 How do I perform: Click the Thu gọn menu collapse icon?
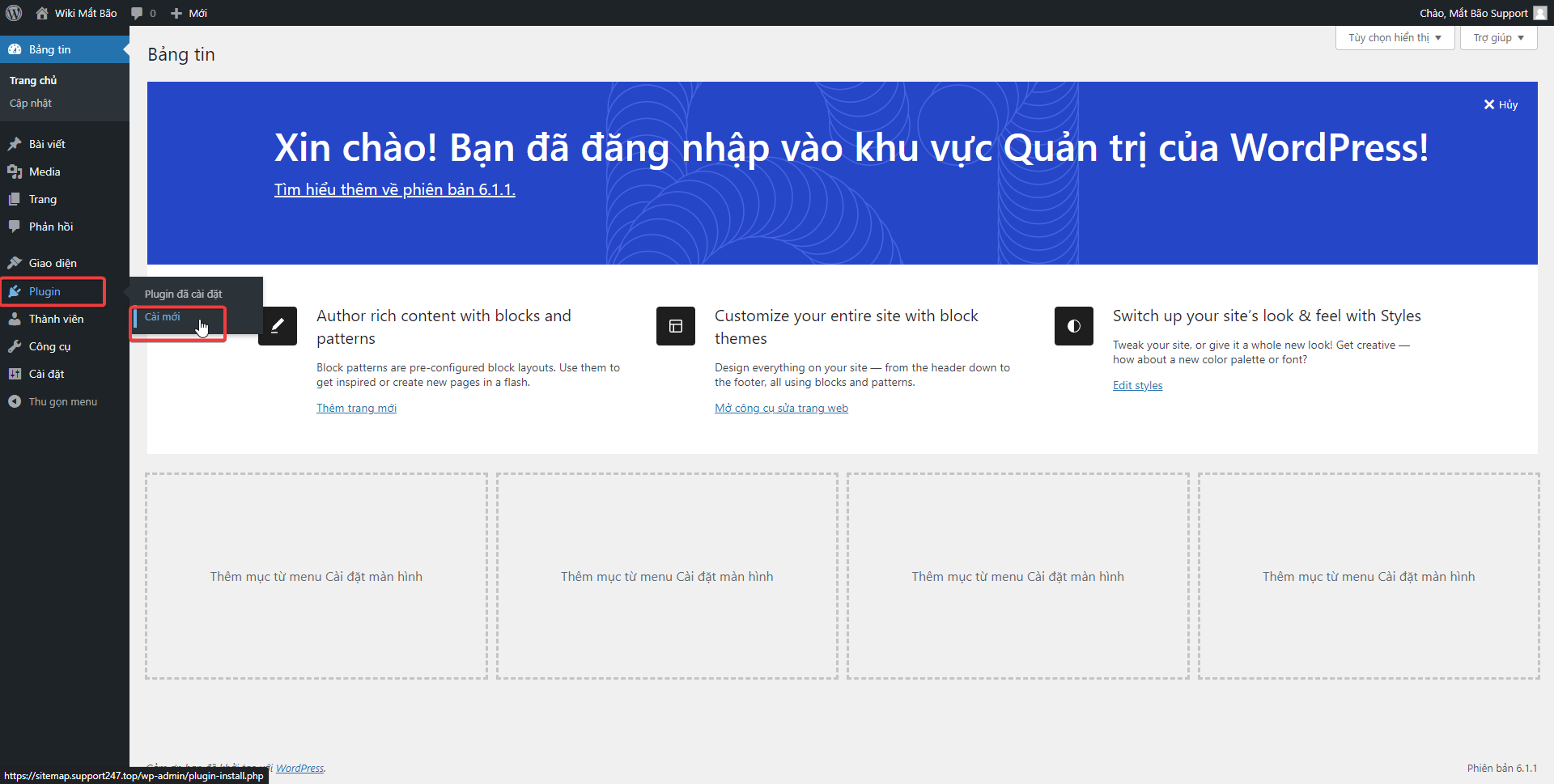tap(15, 401)
